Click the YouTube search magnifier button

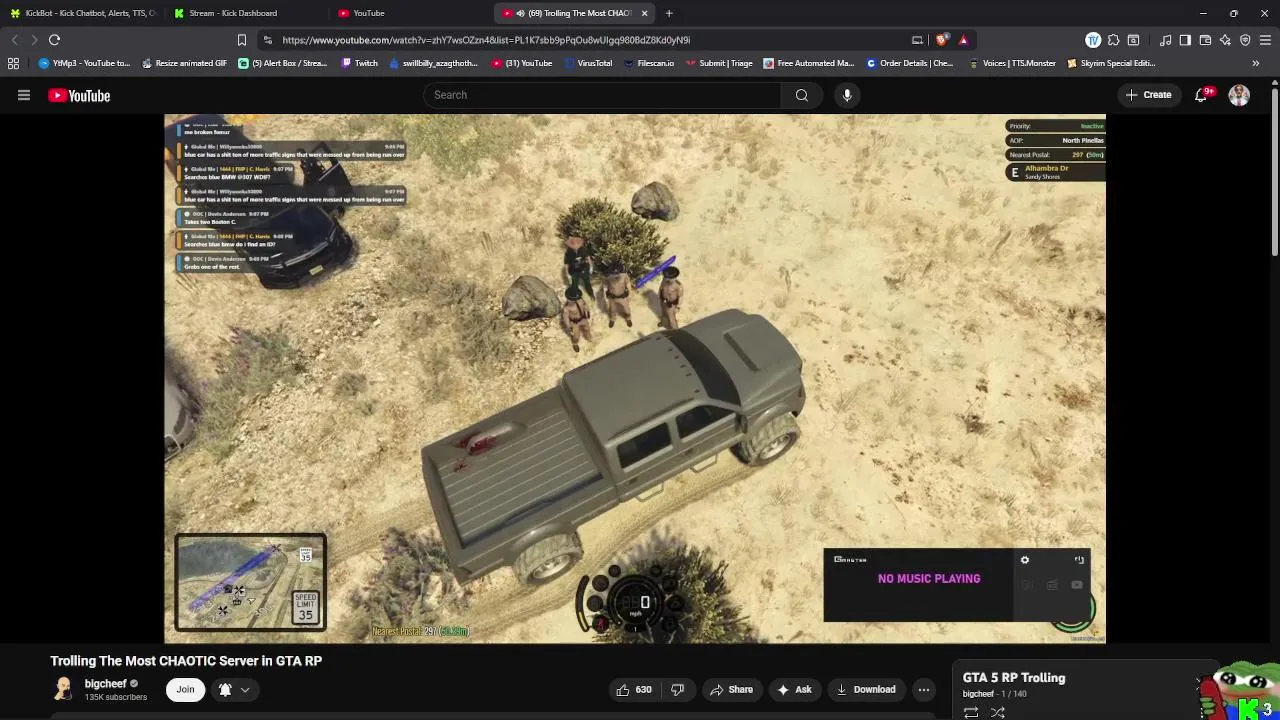click(801, 95)
